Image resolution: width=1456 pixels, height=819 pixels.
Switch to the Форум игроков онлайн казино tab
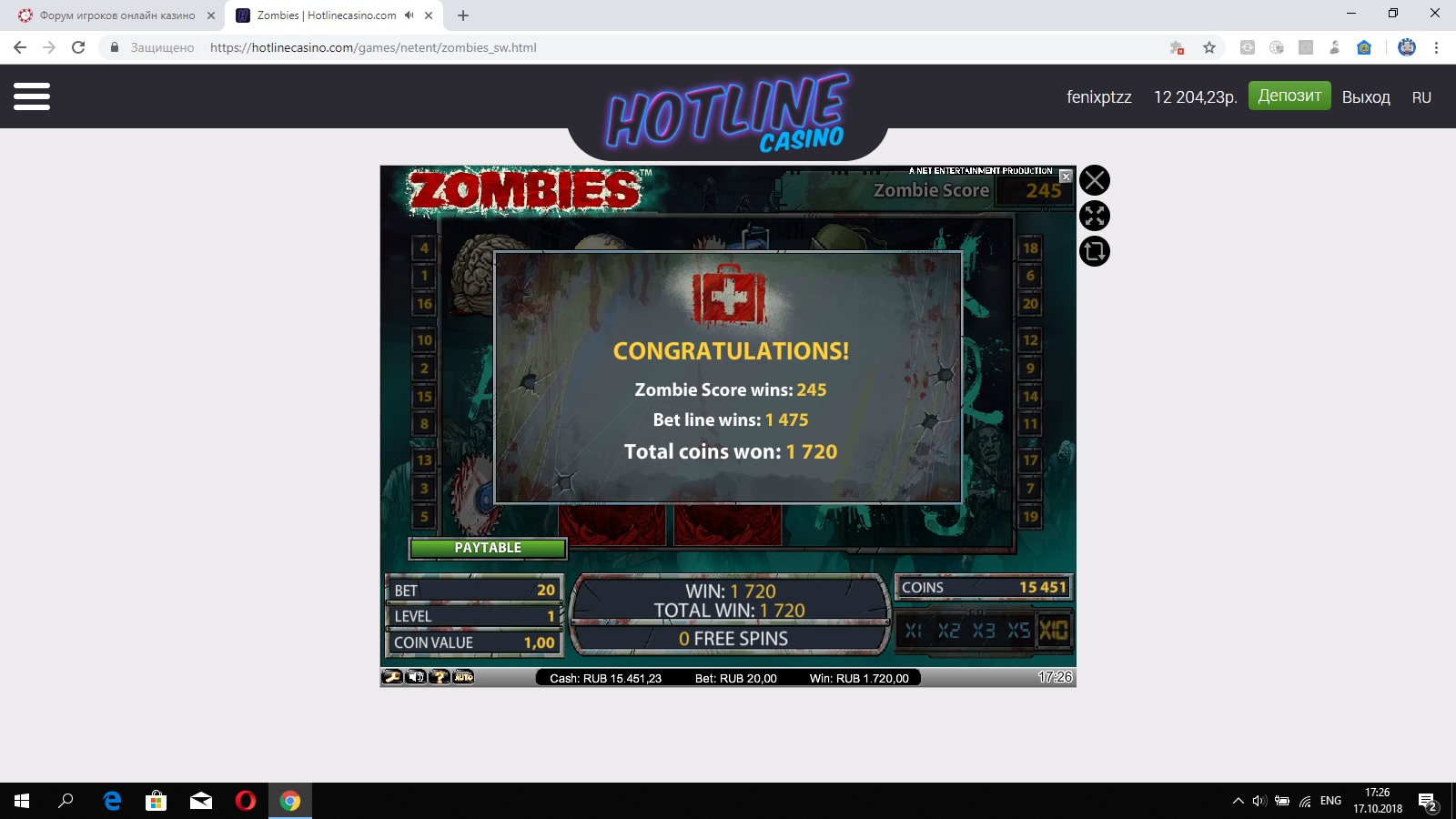(116, 15)
